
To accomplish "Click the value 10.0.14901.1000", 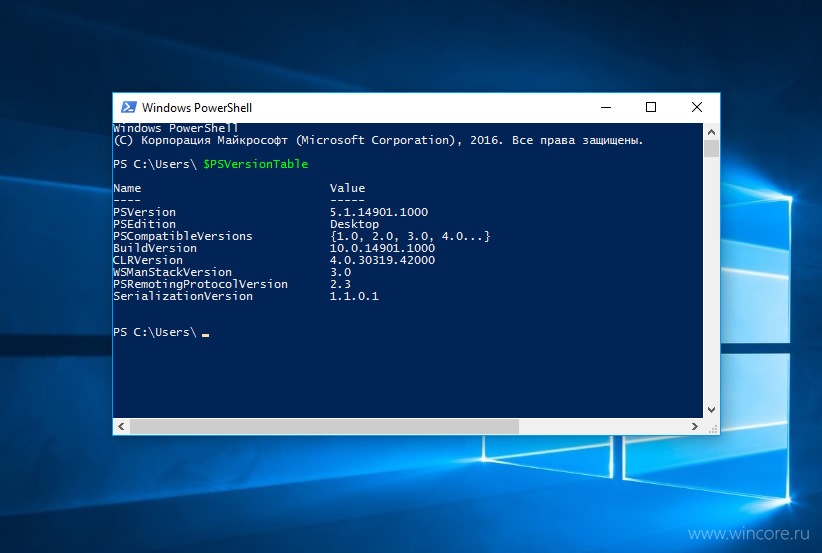I will pyautogui.click(x=382, y=248).
